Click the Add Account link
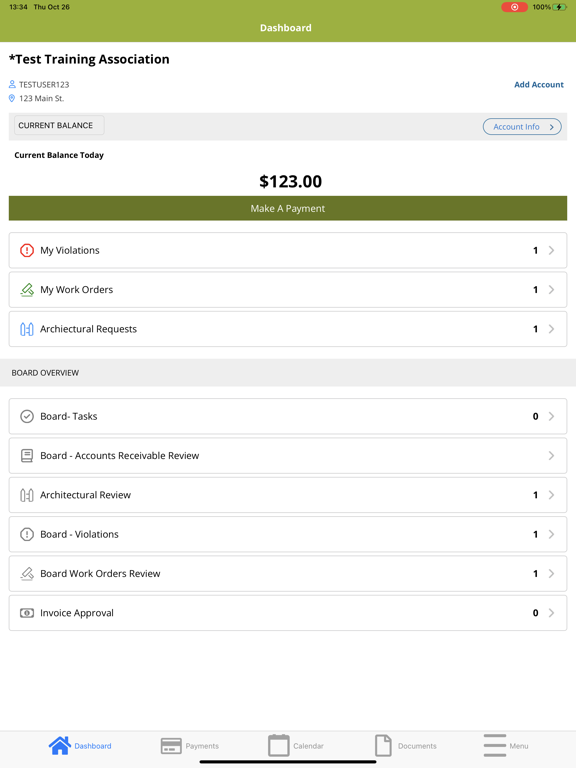The image size is (576, 768). (539, 84)
